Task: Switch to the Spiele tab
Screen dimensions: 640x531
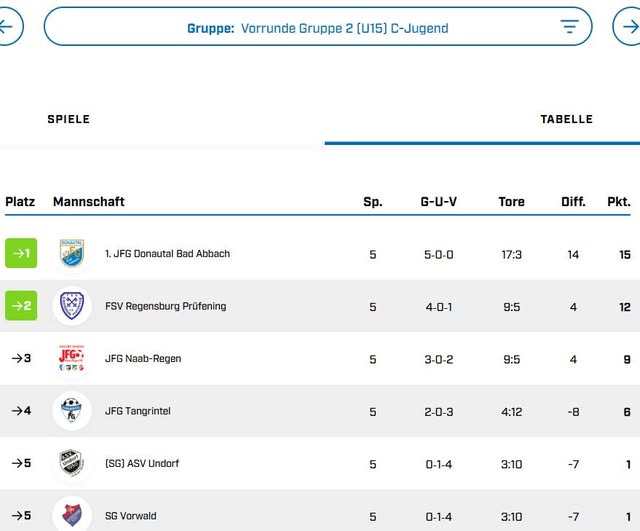Action: point(69,119)
